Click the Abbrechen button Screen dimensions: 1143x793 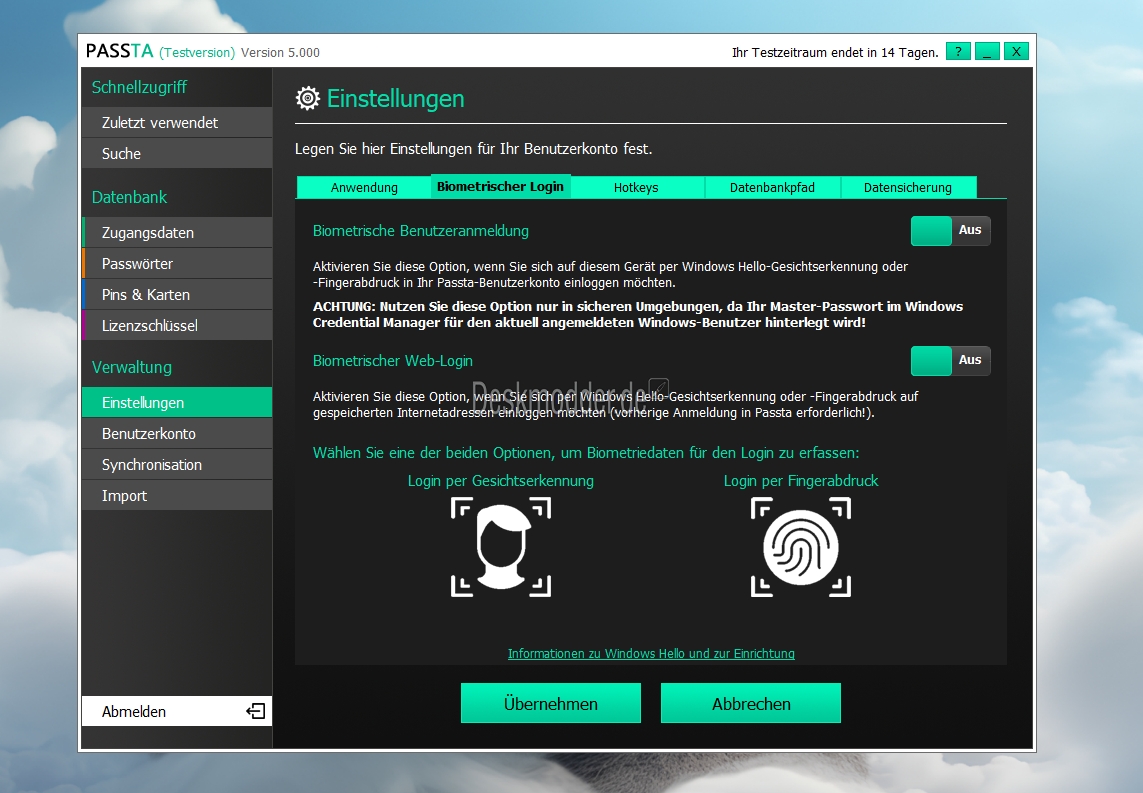click(x=751, y=703)
